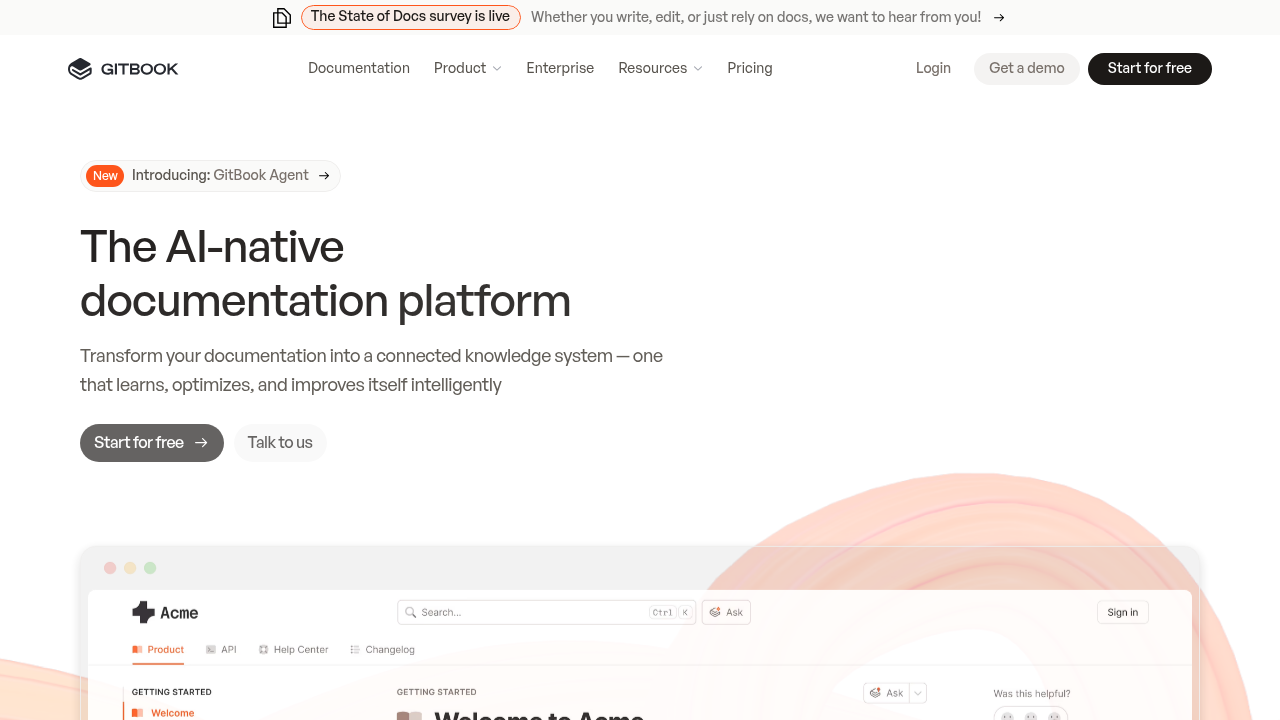
Task: Open the Documentation nav item
Action: pos(359,68)
